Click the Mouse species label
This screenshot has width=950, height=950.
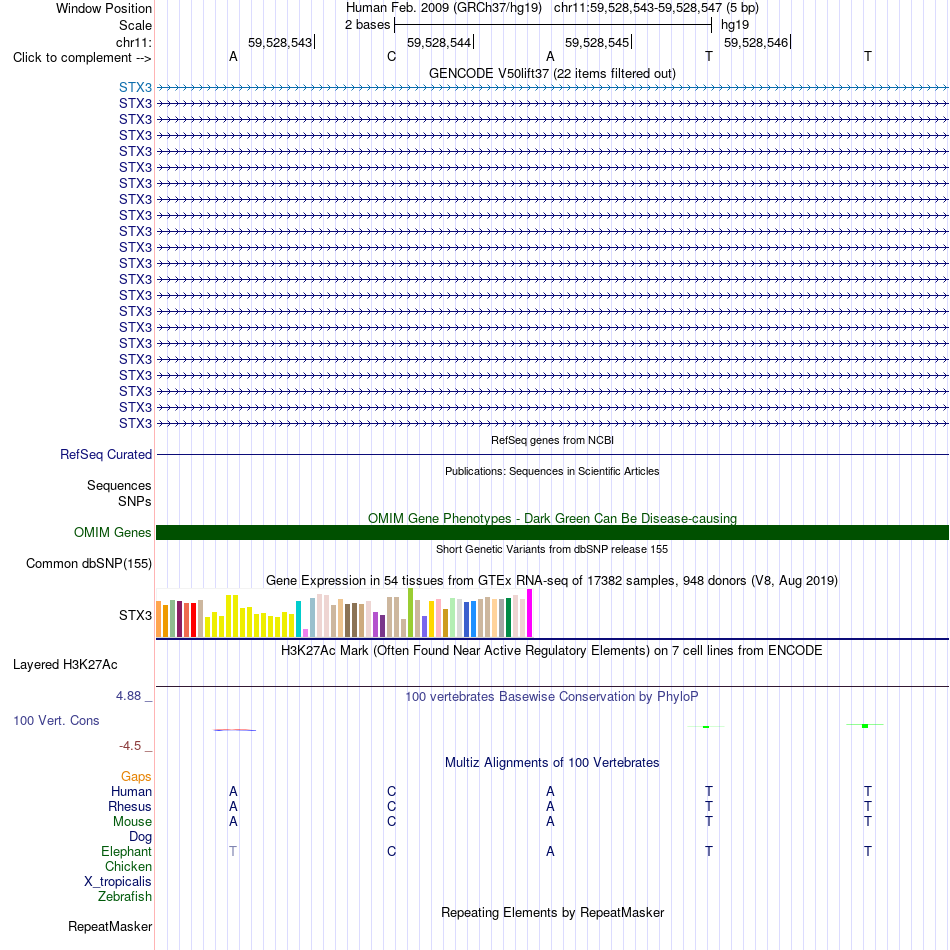pos(132,822)
